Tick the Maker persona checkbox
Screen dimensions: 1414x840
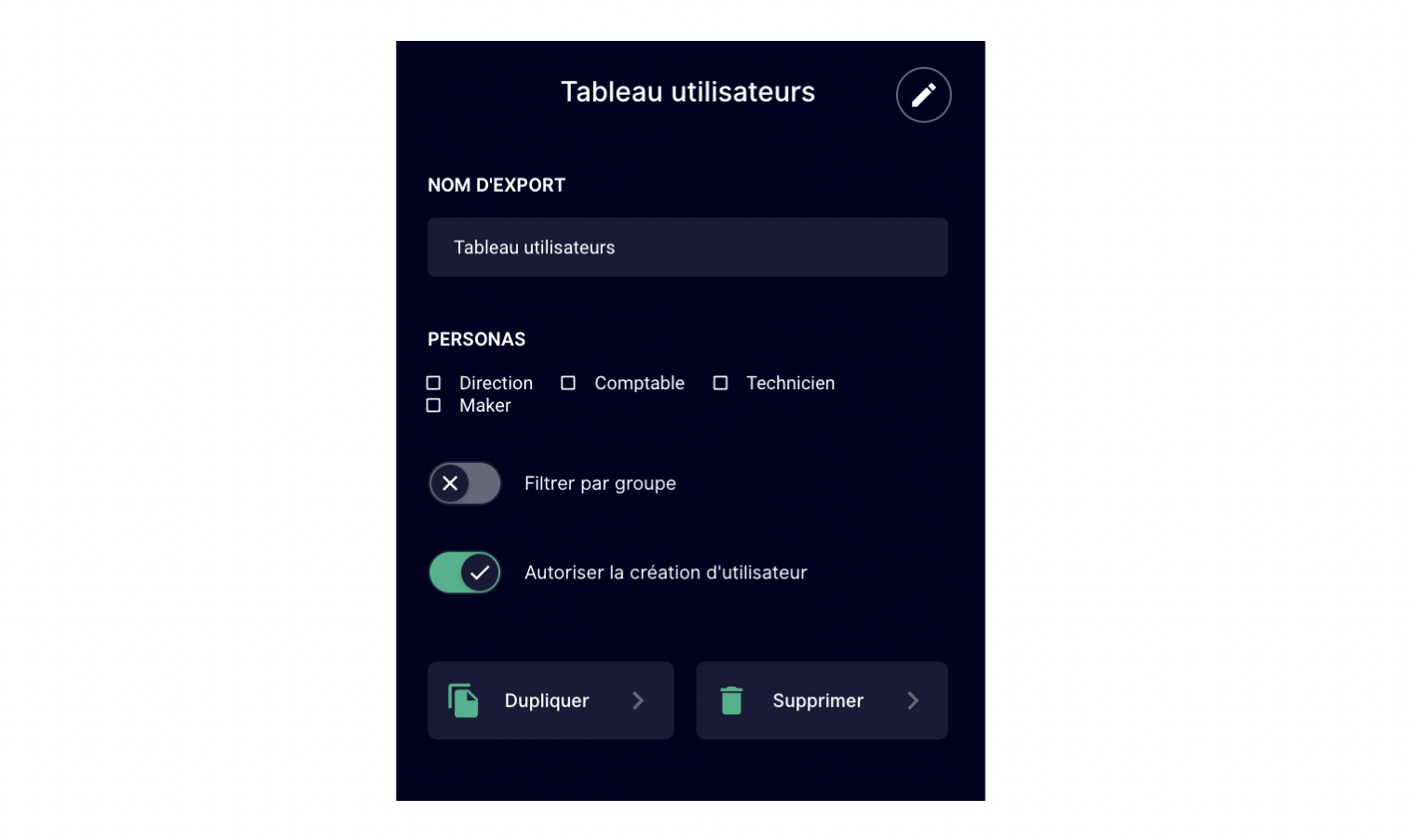[433, 405]
